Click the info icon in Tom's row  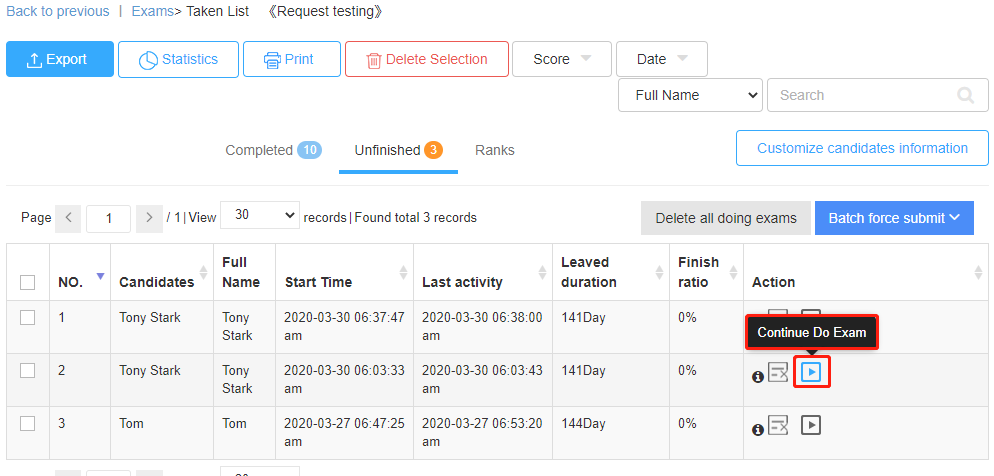(758, 429)
